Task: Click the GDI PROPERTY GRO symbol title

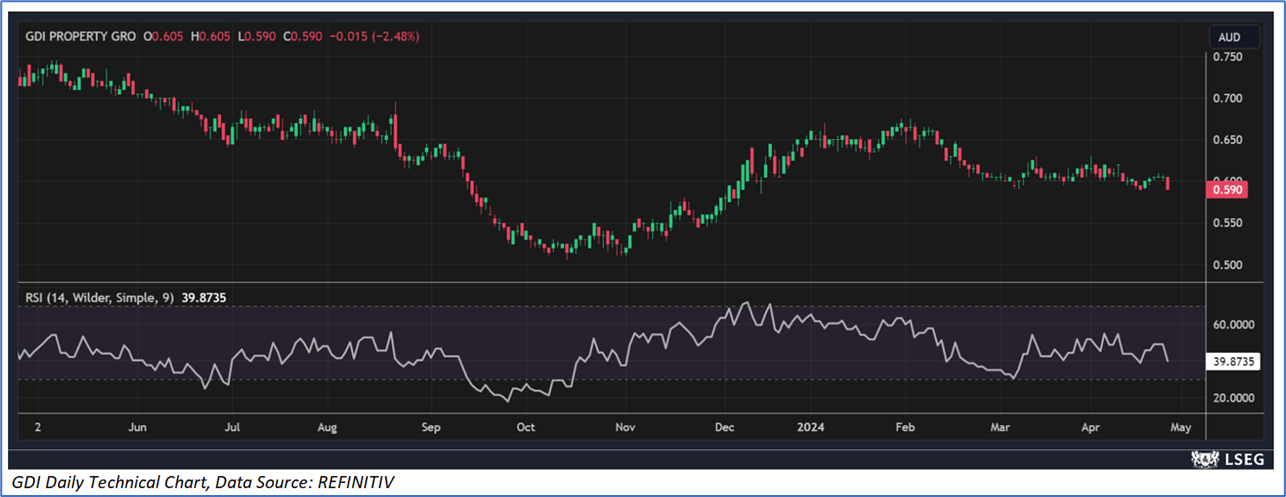Action: 81,36
